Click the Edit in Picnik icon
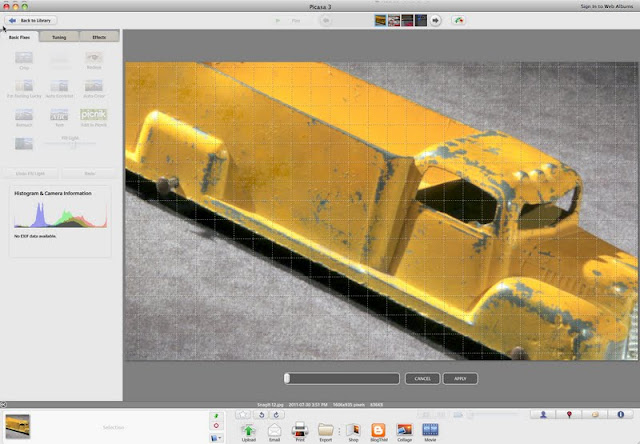Viewport: 640px width, 444px height. (94, 115)
